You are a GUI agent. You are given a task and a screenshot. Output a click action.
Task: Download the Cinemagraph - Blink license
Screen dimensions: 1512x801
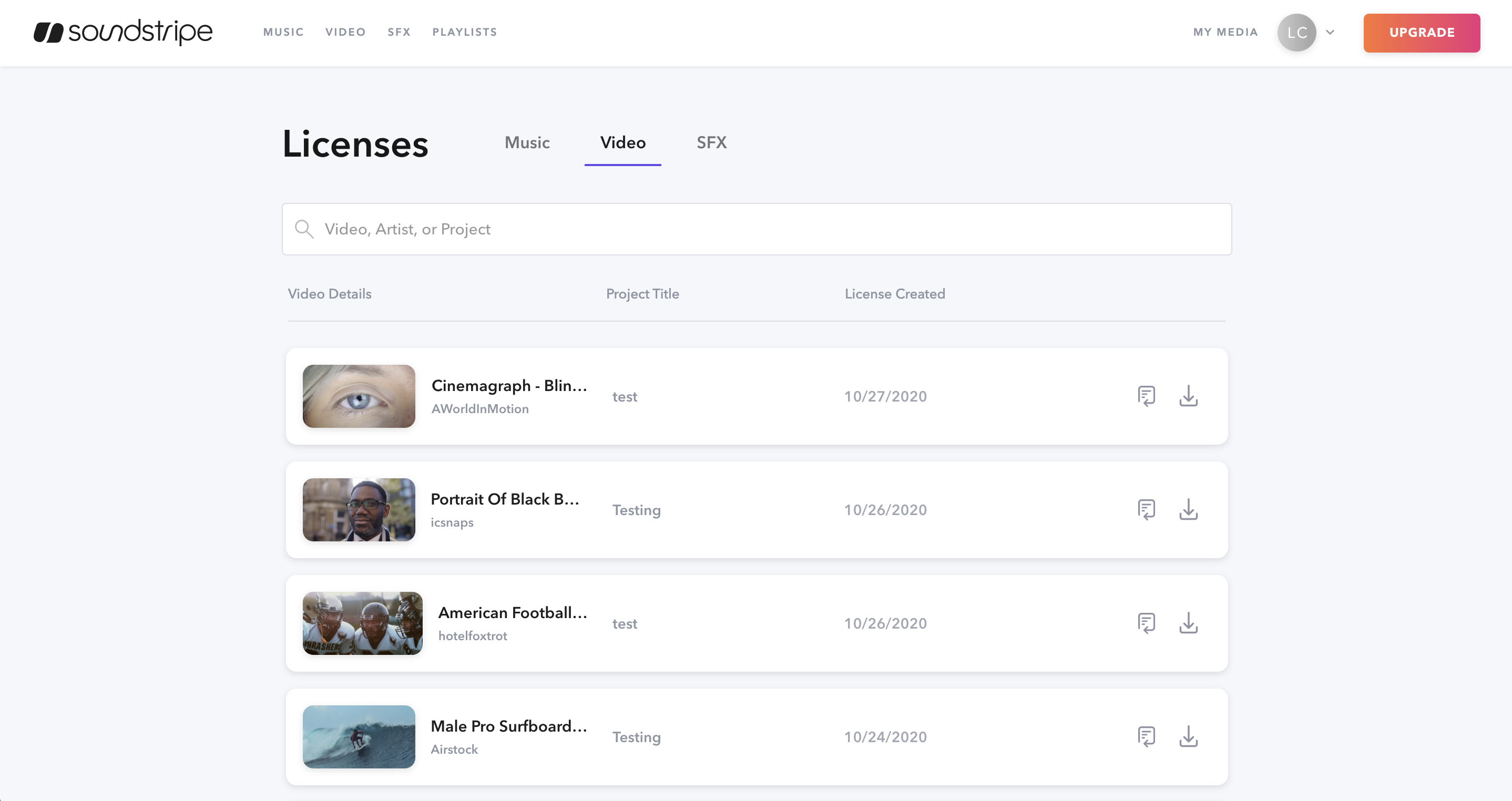point(1189,396)
